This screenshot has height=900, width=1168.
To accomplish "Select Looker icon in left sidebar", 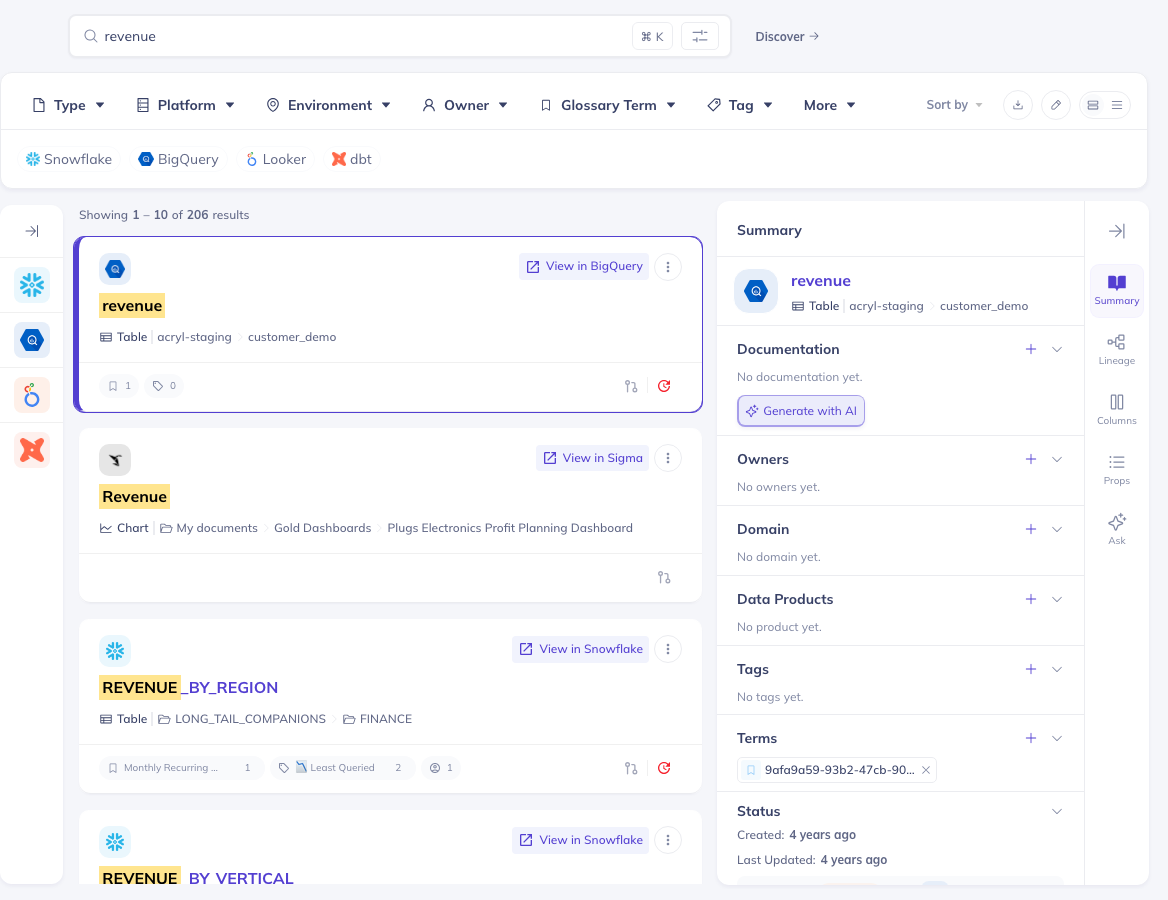I will 32,395.
